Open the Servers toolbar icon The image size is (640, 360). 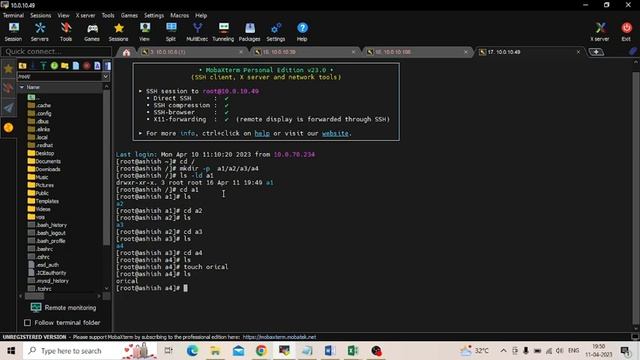[x=40, y=32]
